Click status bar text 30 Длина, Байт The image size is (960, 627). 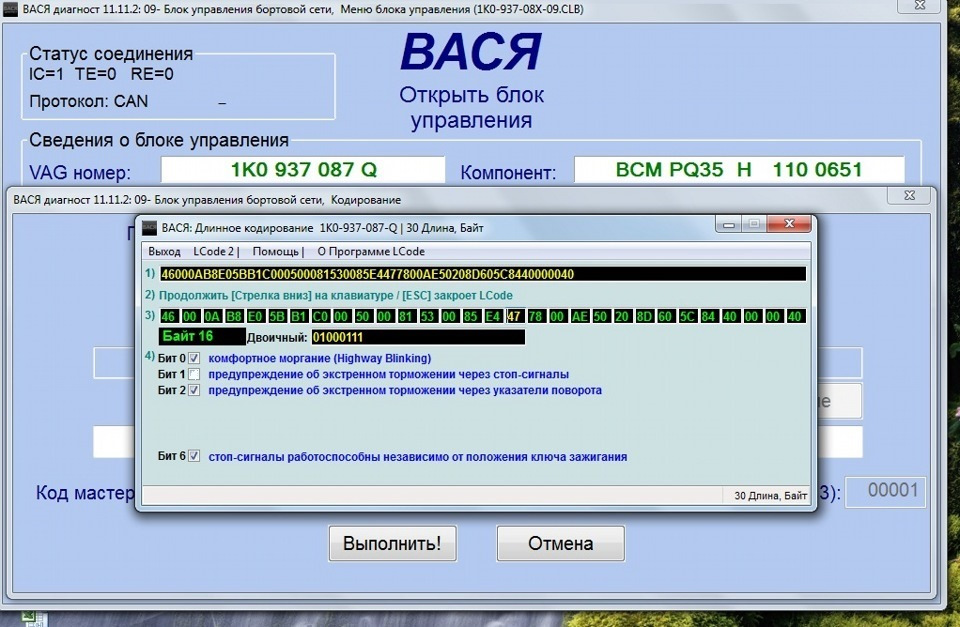coord(770,496)
